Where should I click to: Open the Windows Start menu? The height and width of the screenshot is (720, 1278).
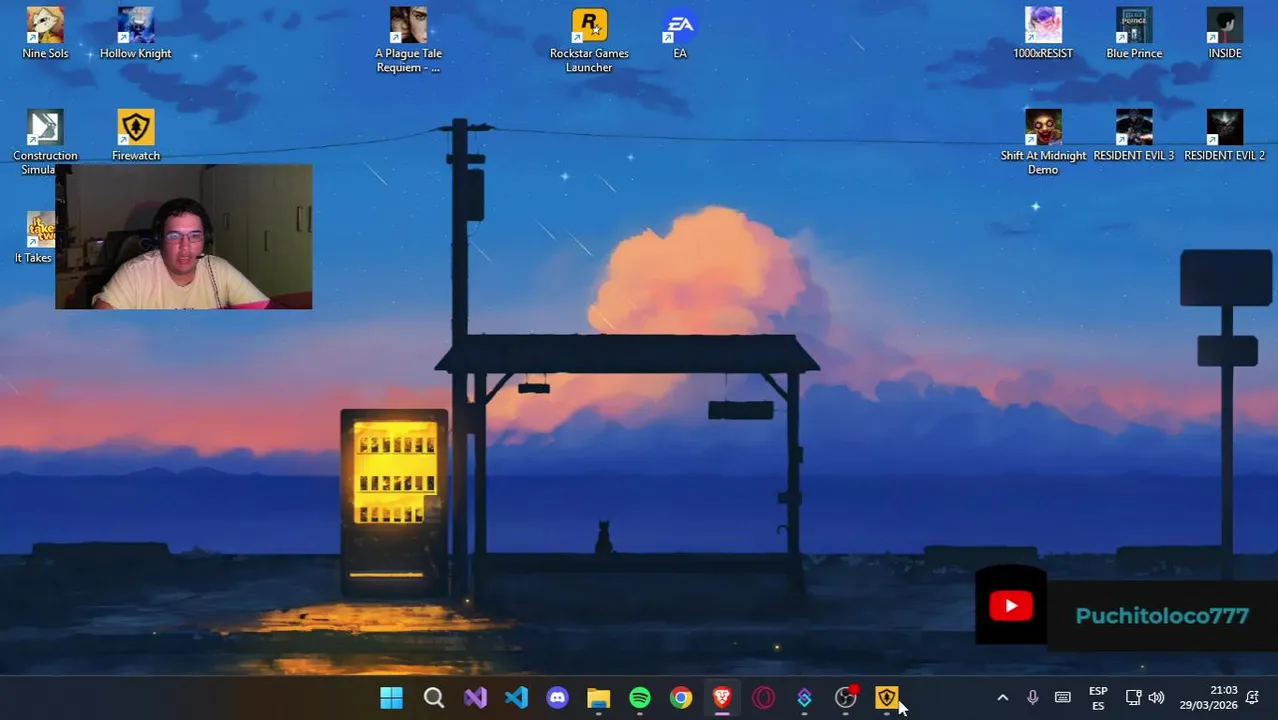click(392, 698)
